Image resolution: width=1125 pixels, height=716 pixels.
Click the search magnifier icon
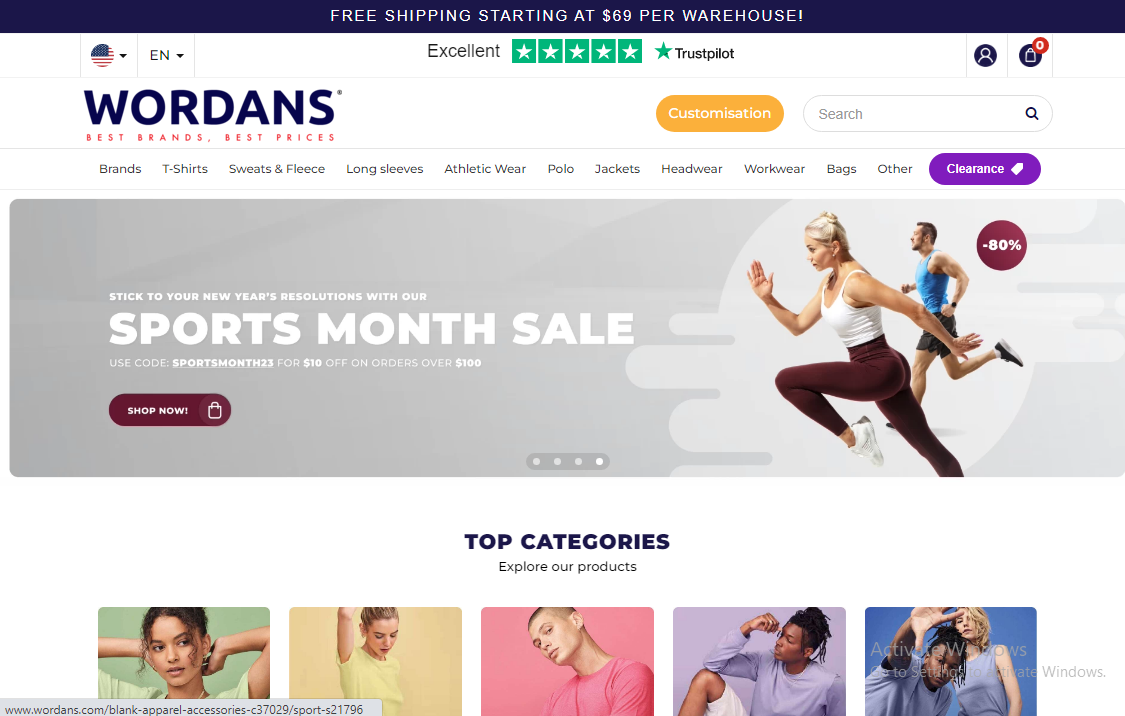[x=1032, y=113]
